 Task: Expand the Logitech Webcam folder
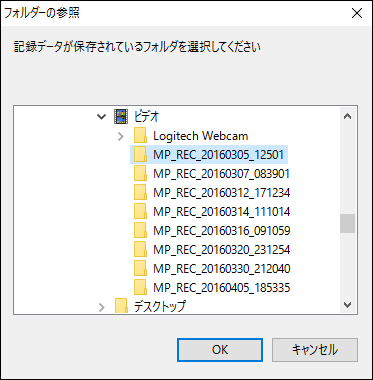click(x=121, y=136)
